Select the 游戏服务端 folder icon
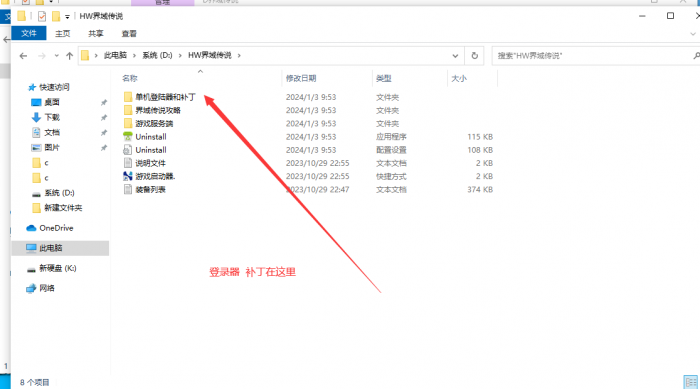 coord(128,123)
